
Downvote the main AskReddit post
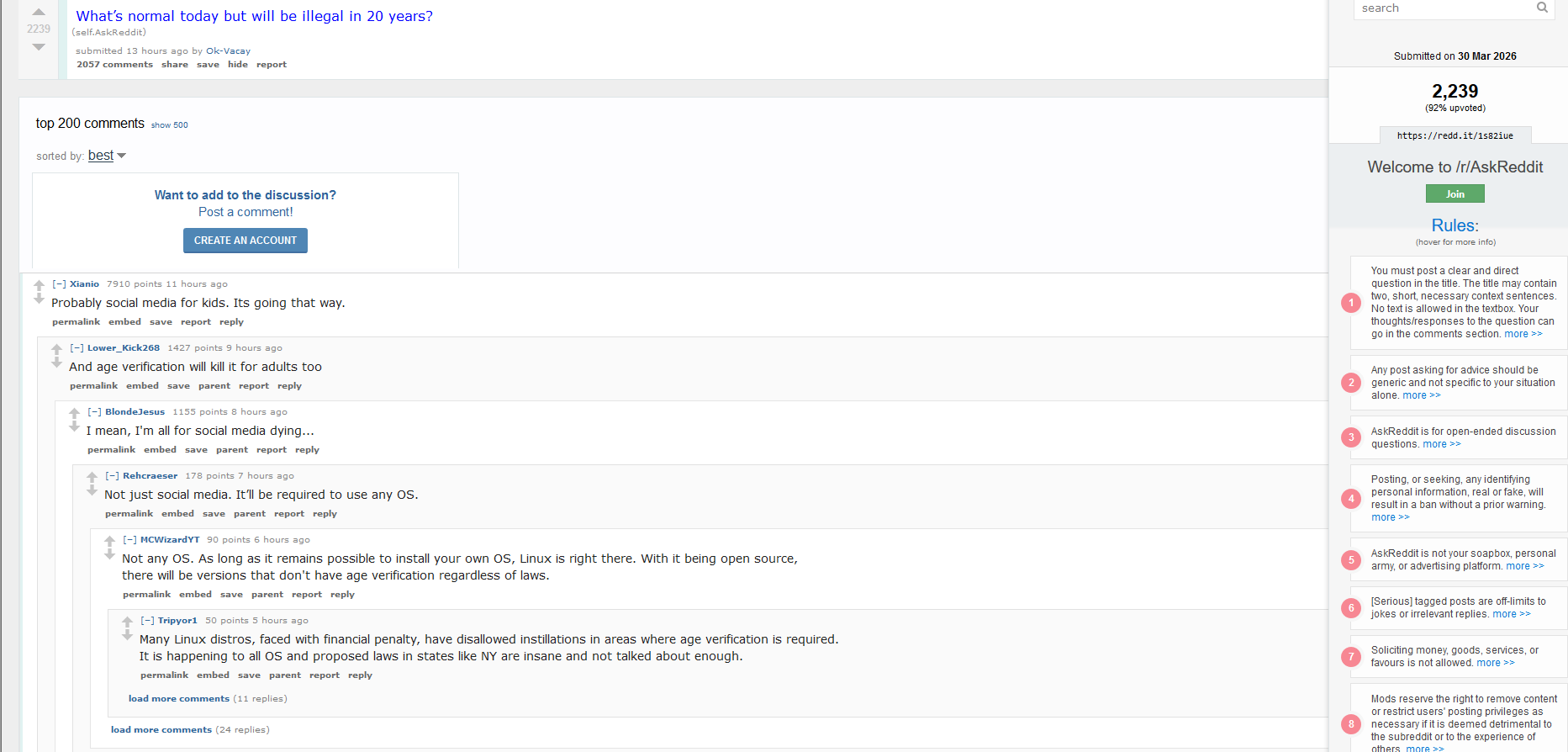point(39,47)
